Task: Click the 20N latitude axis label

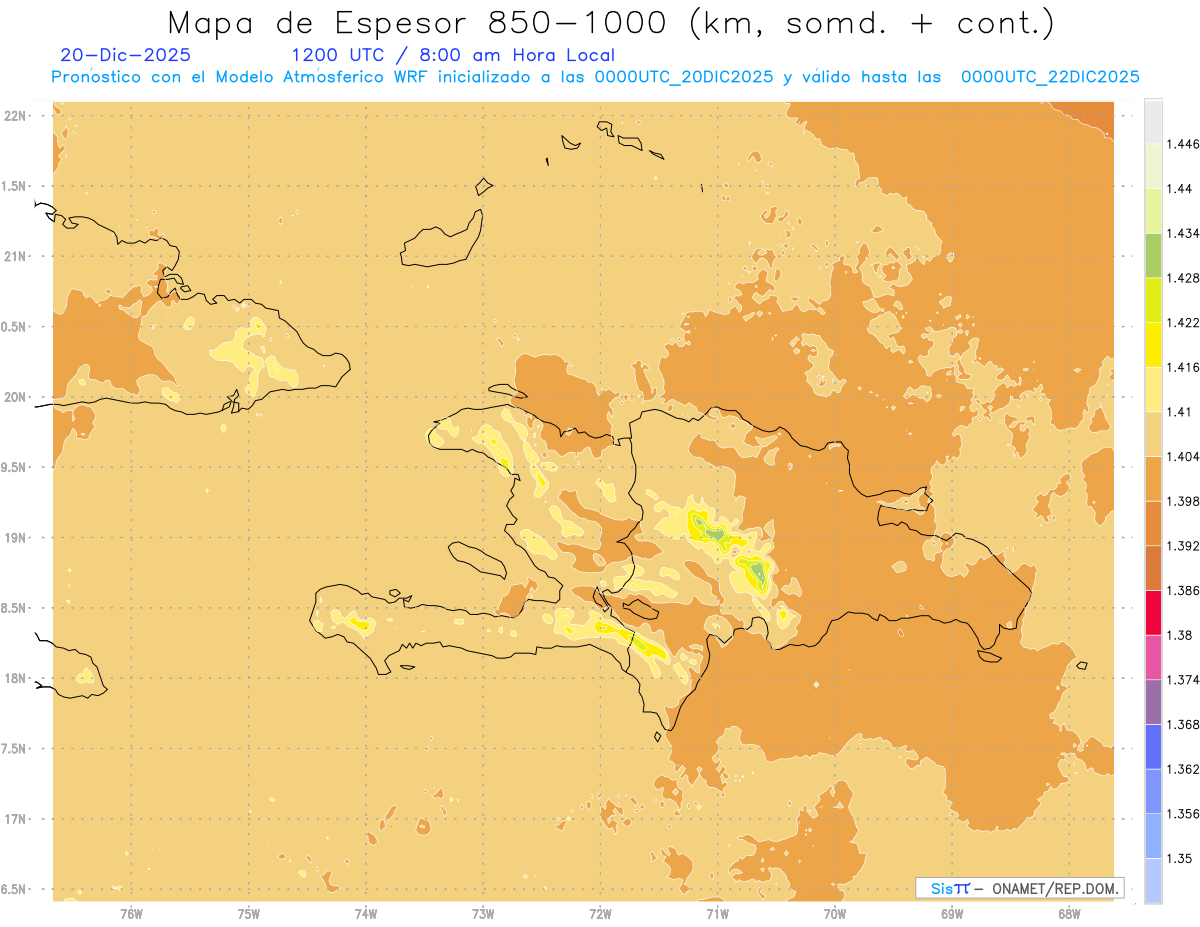Action: pyautogui.click(x=14, y=397)
